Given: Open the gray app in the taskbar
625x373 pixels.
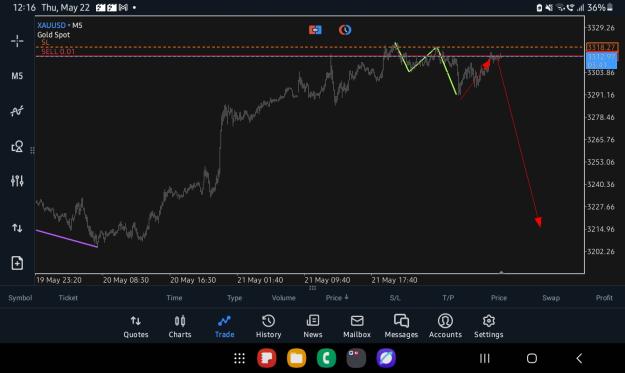Looking at the screenshot, I should tap(356, 358).
